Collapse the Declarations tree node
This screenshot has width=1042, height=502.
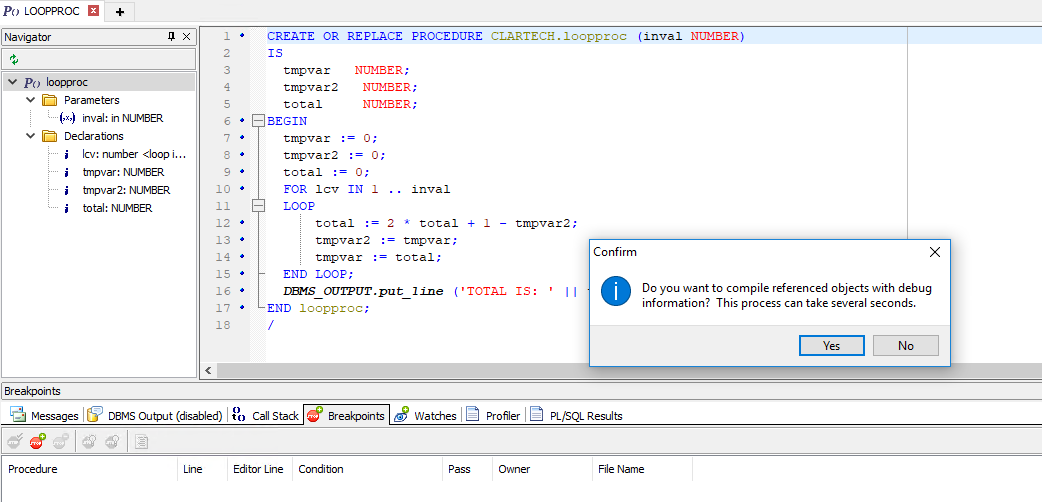[x=30, y=136]
